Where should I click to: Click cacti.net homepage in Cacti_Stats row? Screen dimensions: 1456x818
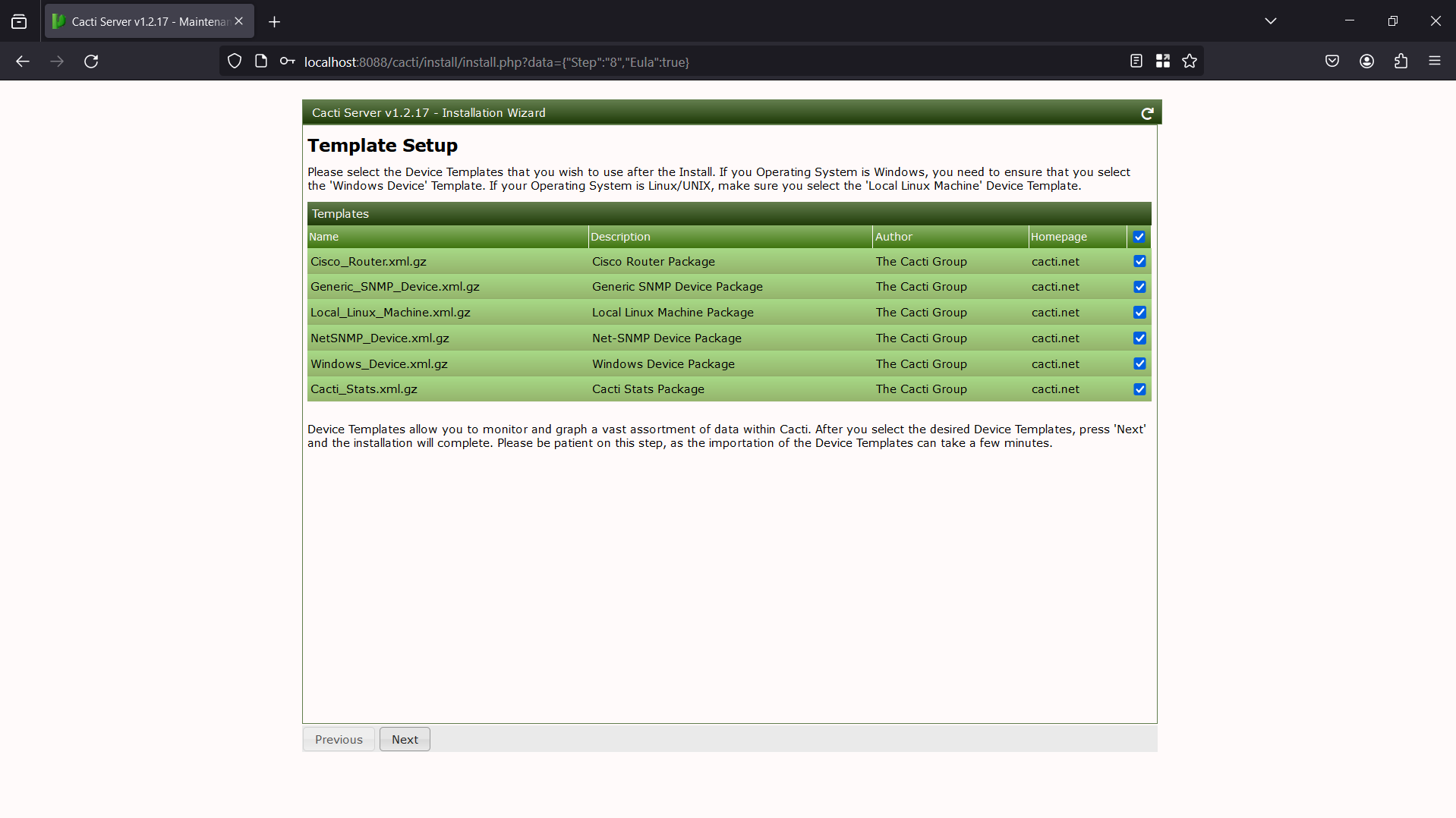[1055, 389]
